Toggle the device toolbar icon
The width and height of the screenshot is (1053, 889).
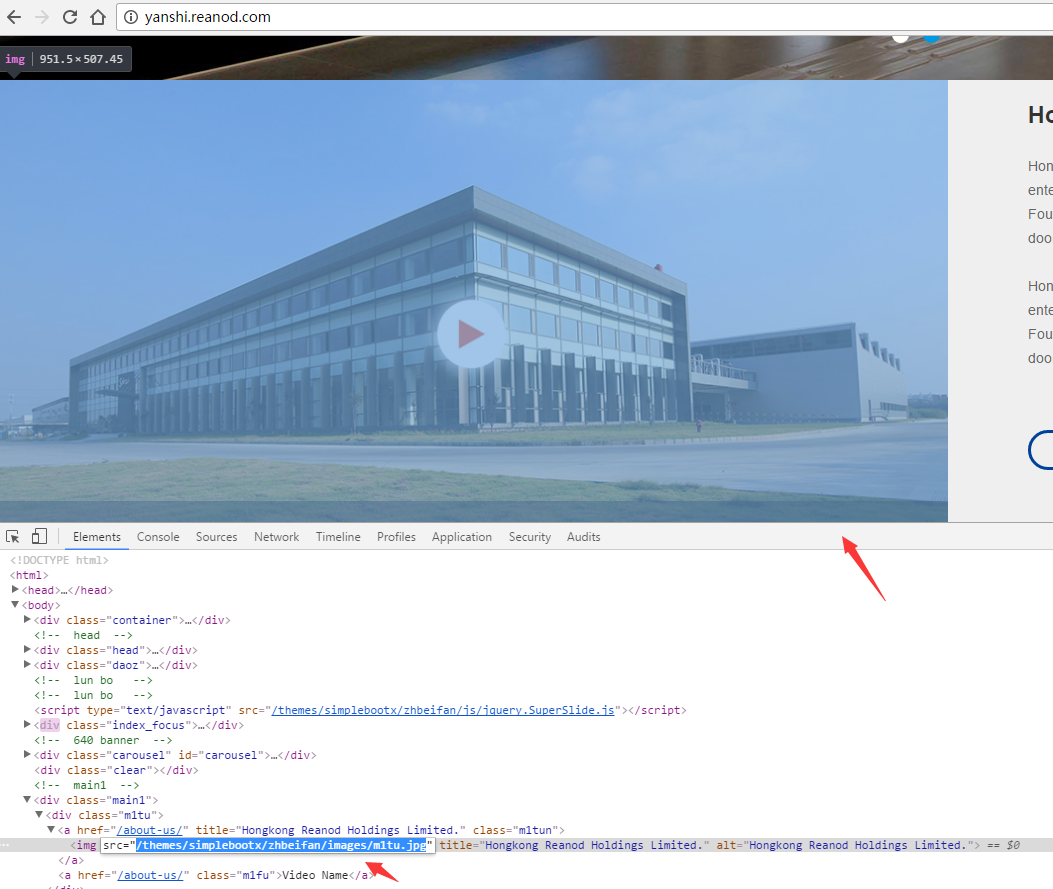click(x=40, y=536)
